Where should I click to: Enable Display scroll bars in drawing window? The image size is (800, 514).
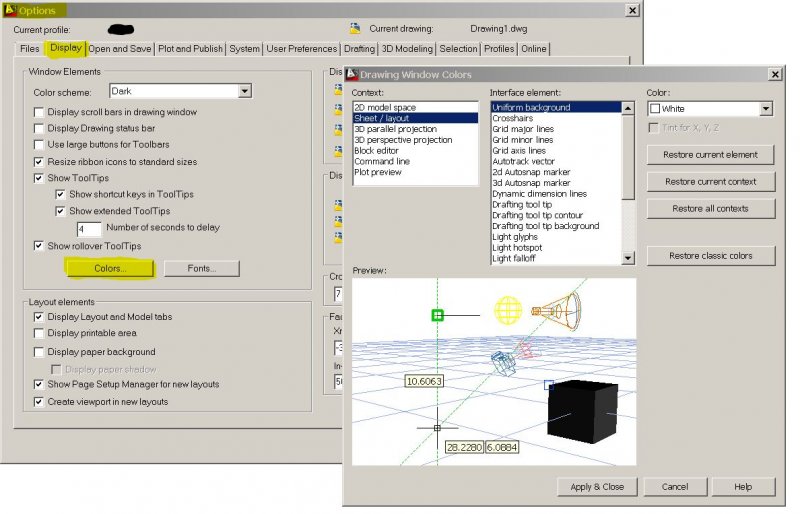click(x=39, y=112)
